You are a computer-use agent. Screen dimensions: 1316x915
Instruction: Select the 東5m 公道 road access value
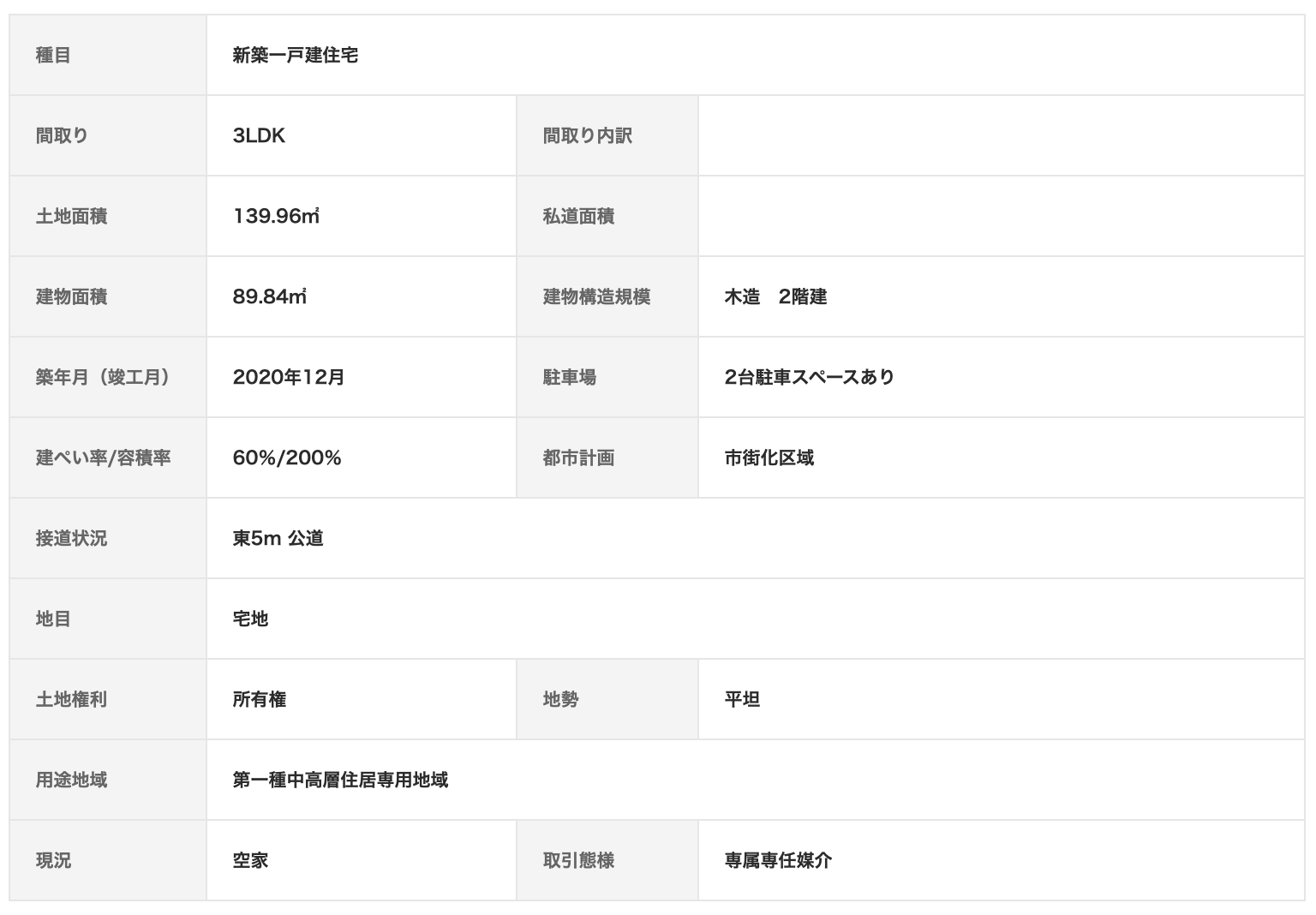[x=278, y=539]
